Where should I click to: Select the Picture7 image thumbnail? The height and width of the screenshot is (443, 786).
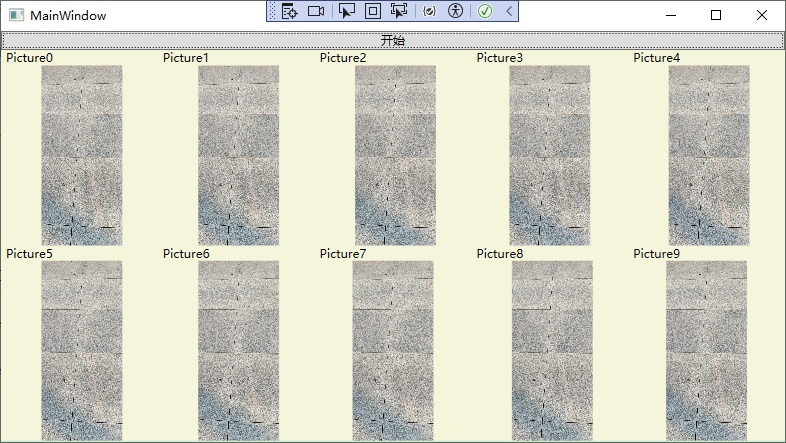[x=393, y=351]
